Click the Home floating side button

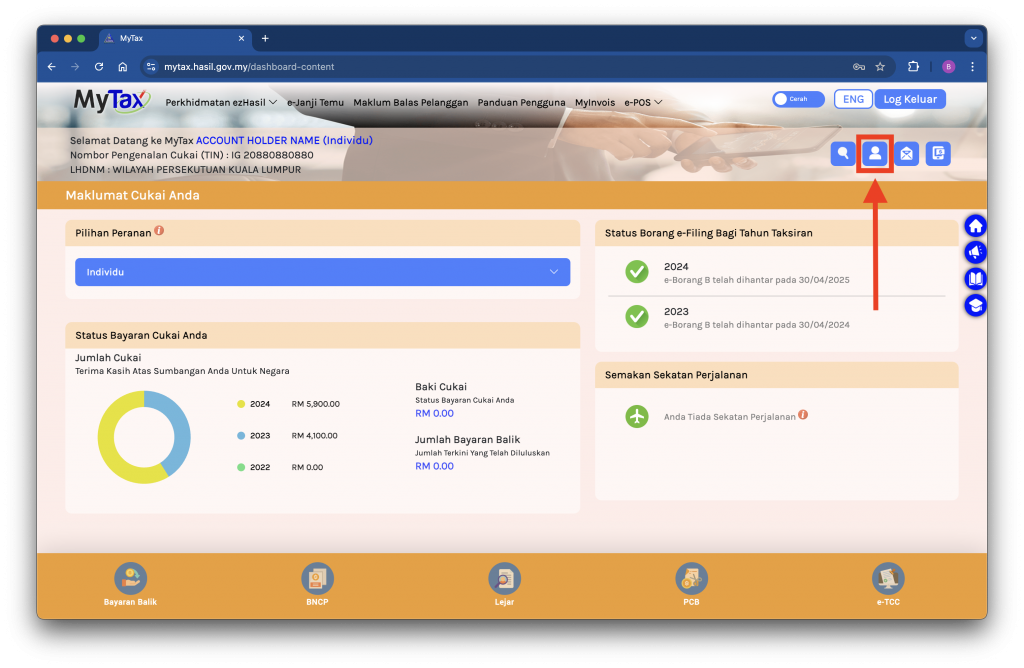(x=975, y=226)
